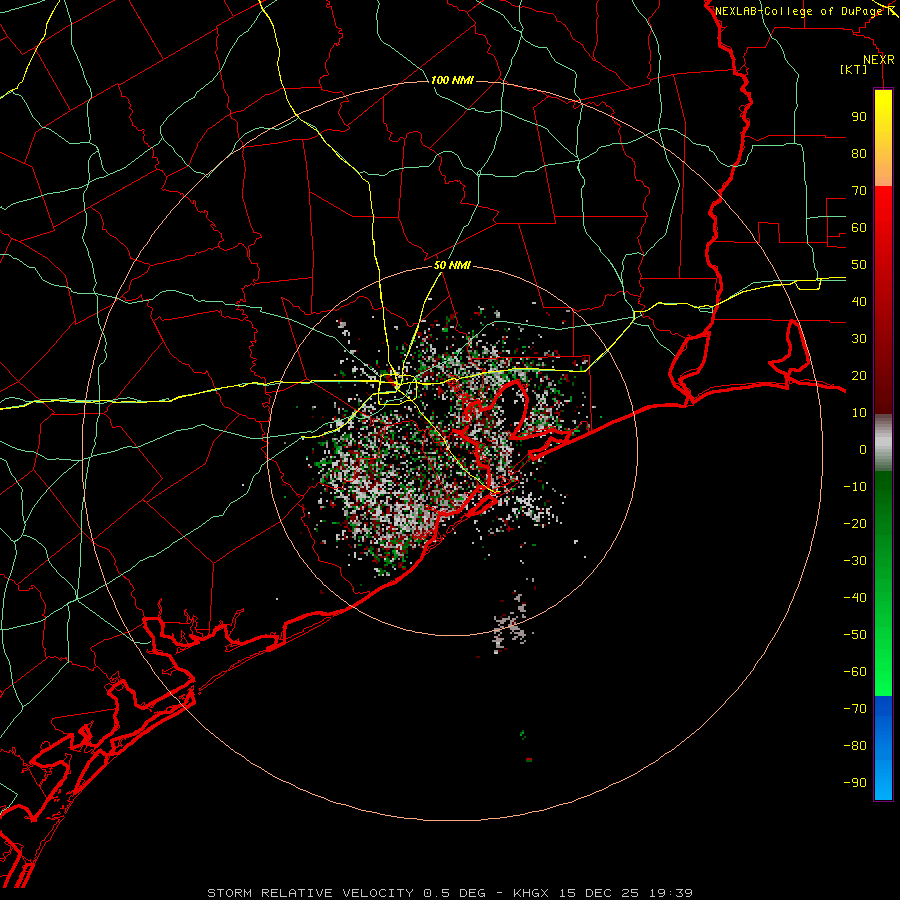Click the 60 knot label on colorbar
Image resolution: width=900 pixels, height=900 pixels.
pyautogui.click(x=859, y=227)
